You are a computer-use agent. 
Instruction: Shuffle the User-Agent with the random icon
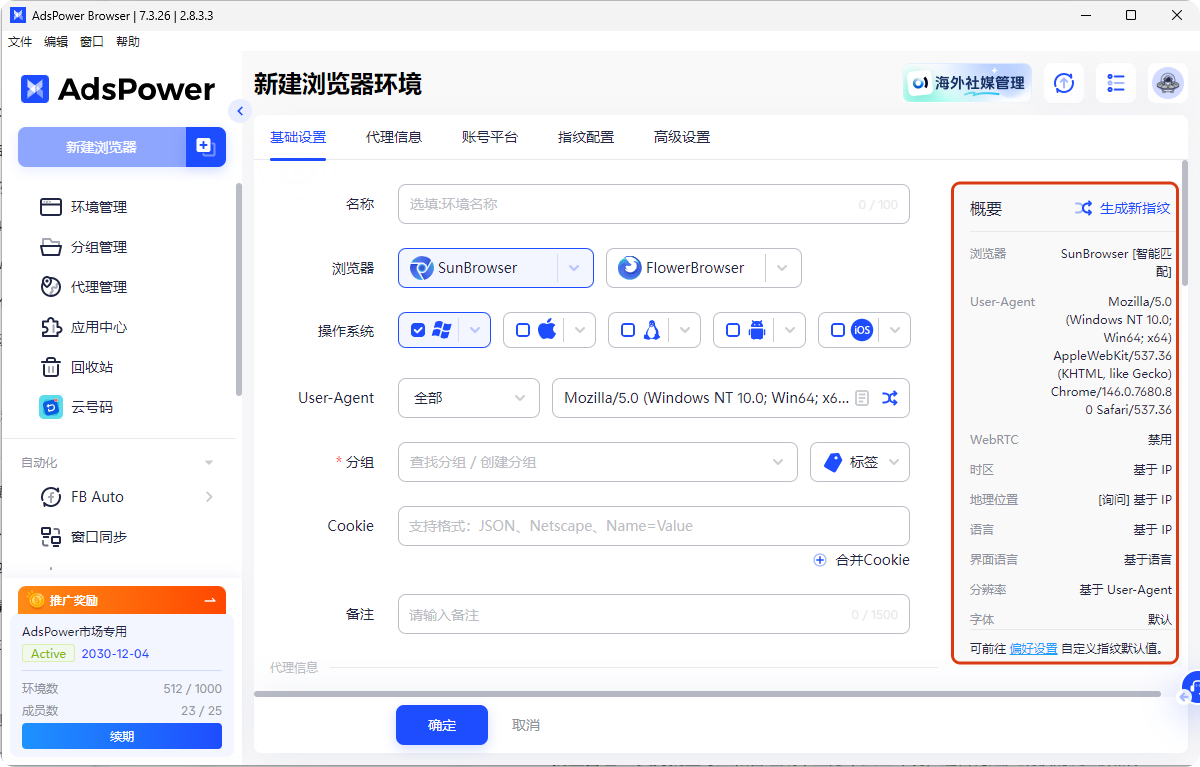tap(889, 397)
